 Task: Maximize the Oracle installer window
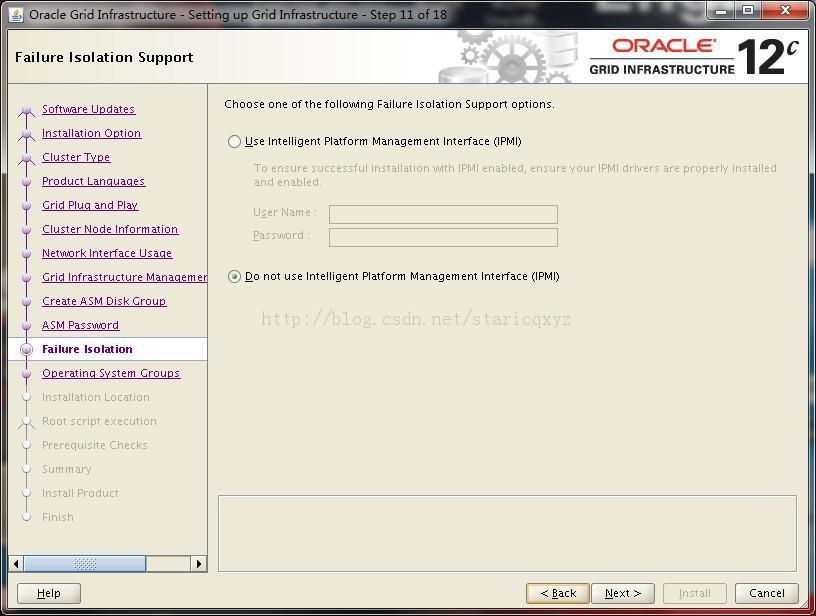[x=748, y=11]
